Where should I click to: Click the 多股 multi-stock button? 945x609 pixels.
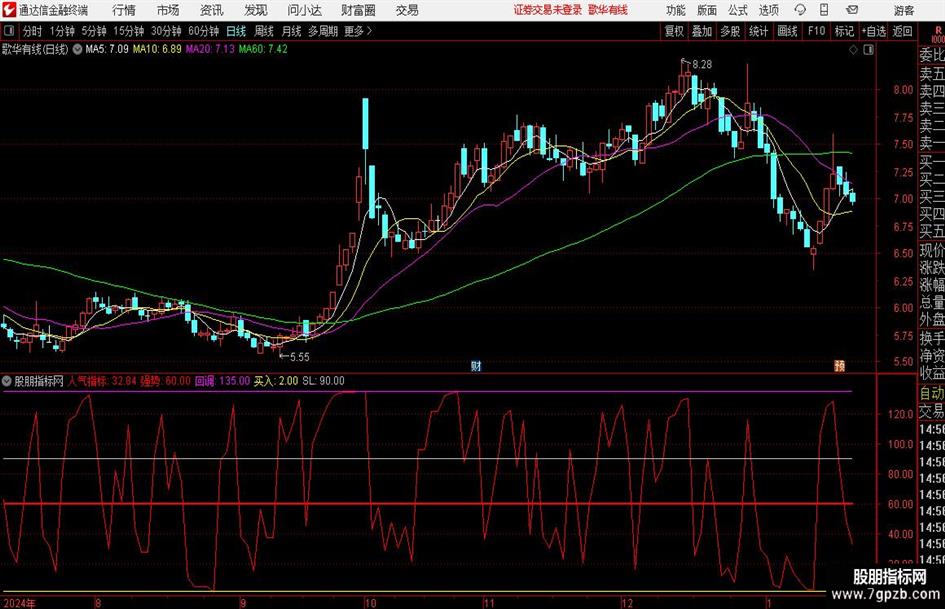coord(730,31)
